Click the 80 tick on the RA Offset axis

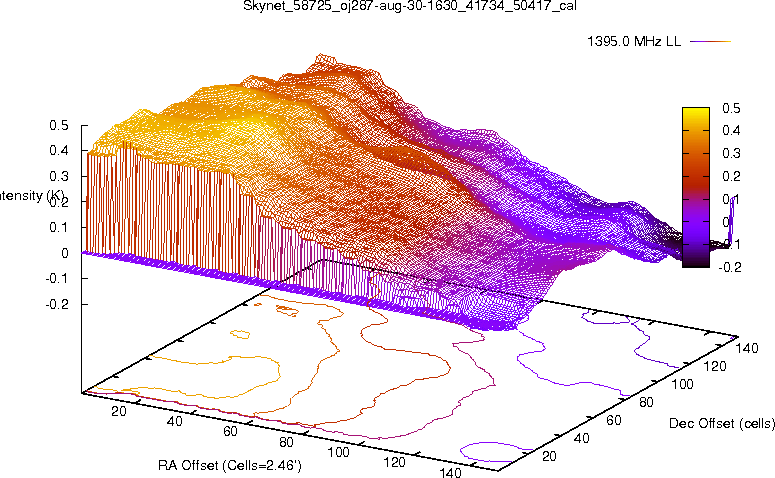pos(286,442)
